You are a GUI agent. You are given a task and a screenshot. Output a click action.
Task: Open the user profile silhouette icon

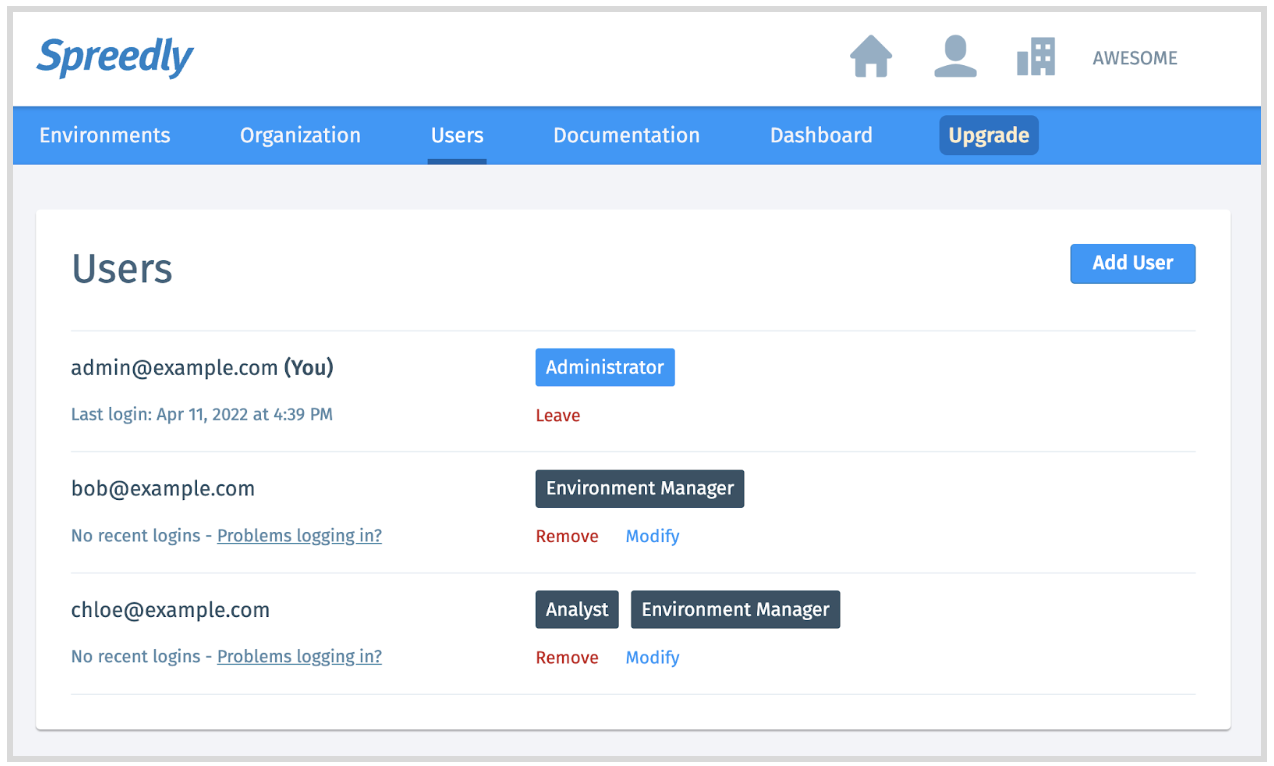coord(955,57)
